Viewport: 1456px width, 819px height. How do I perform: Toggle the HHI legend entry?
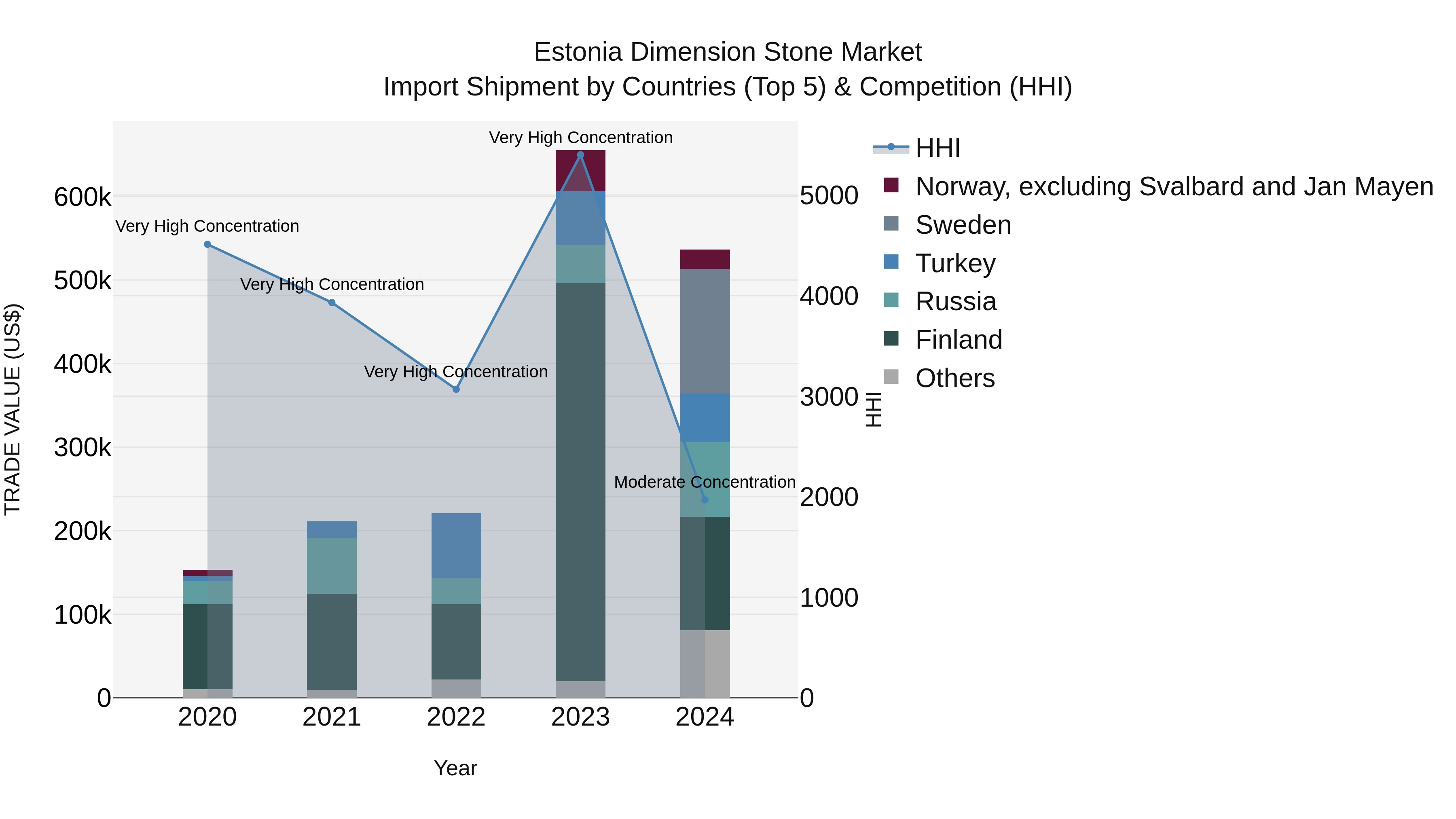click(917, 148)
